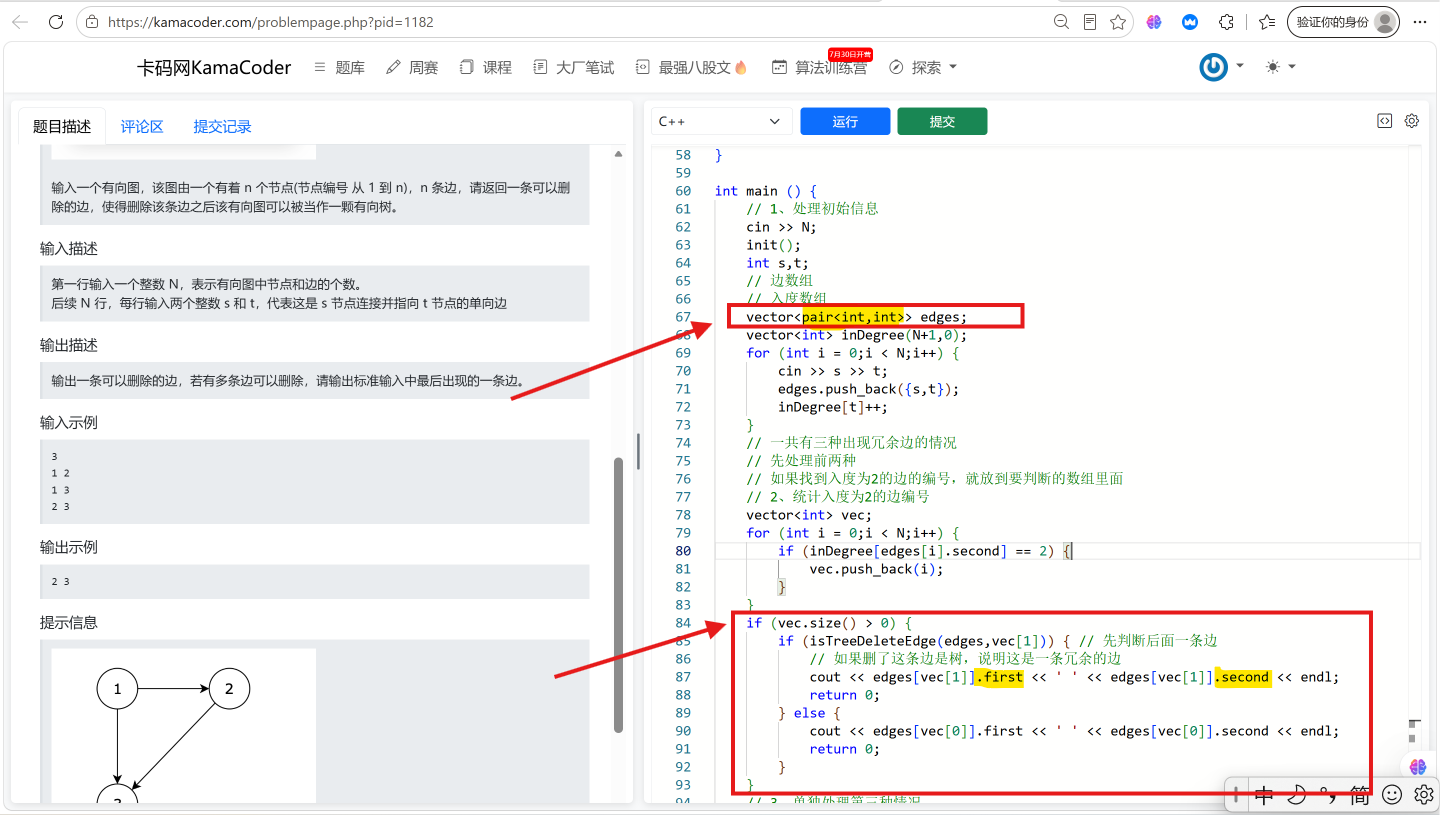Click the blue power avatar icon
This screenshot has height=815, width=1440.
[1214, 67]
